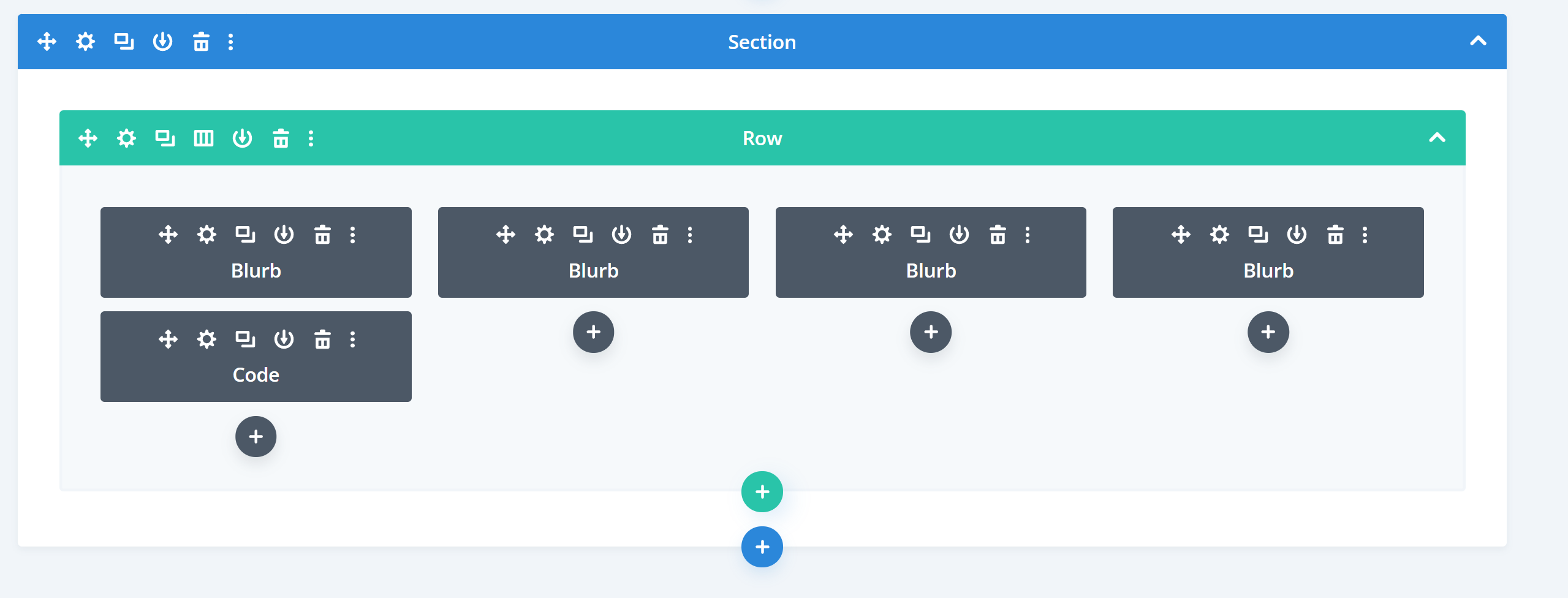Viewport: 1568px width, 598px height.
Task: Delete the Section with trash icon
Action: point(201,42)
